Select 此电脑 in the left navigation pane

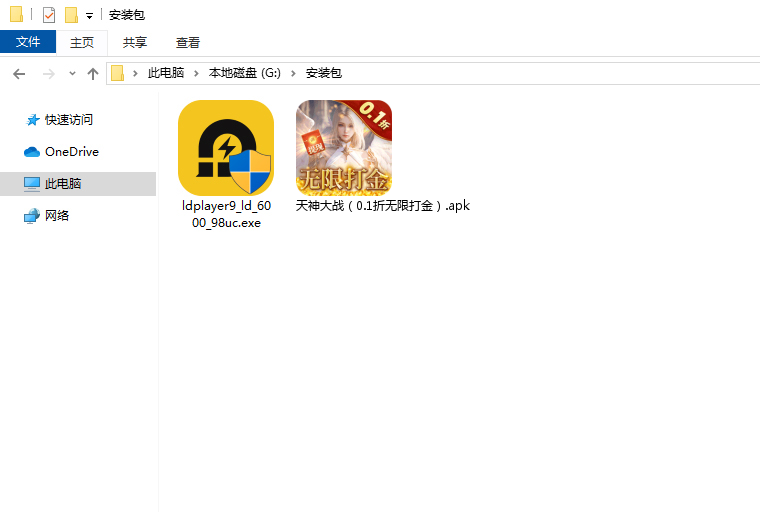[63, 184]
